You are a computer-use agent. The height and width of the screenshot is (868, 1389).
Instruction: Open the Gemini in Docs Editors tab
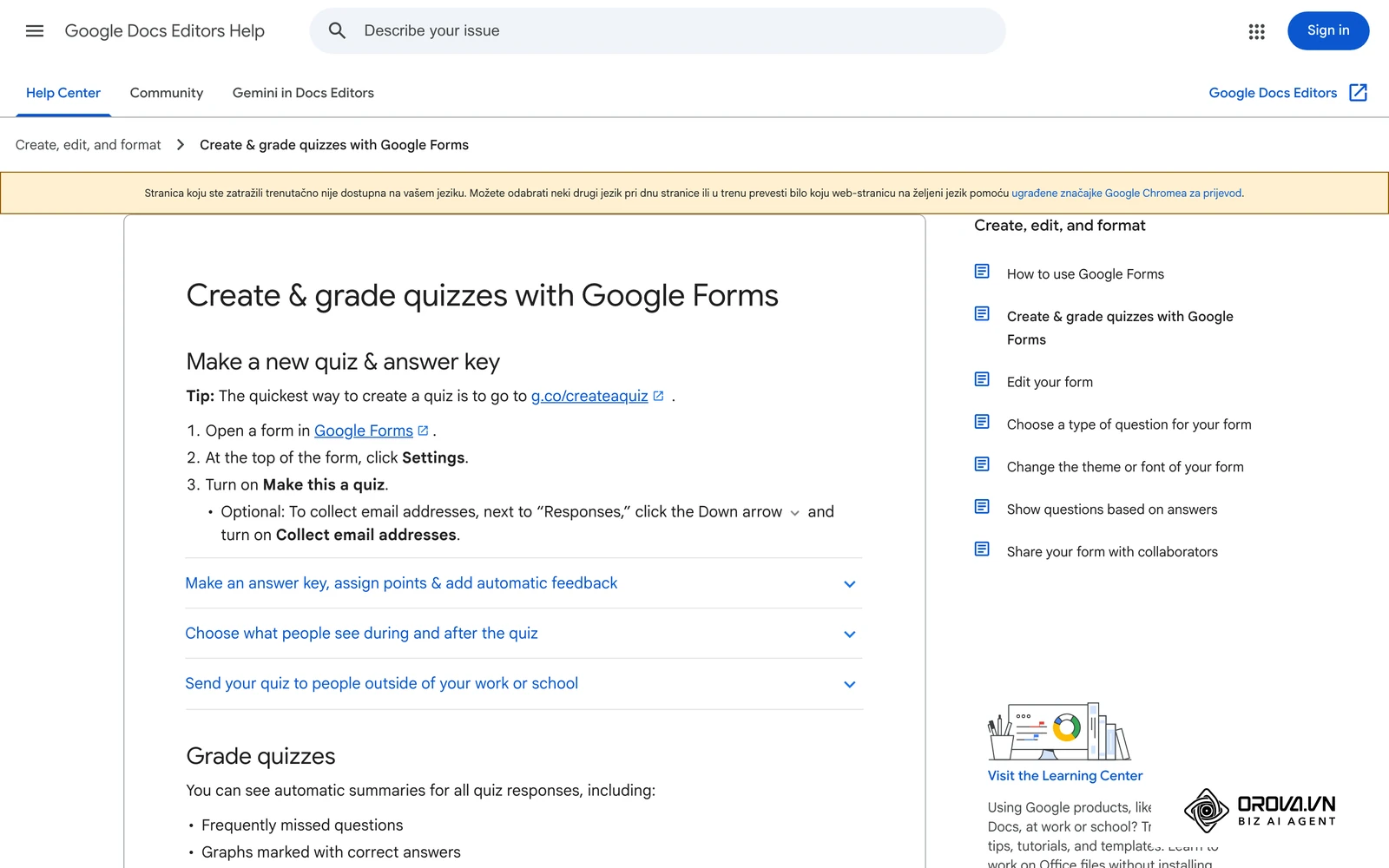click(x=303, y=93)
